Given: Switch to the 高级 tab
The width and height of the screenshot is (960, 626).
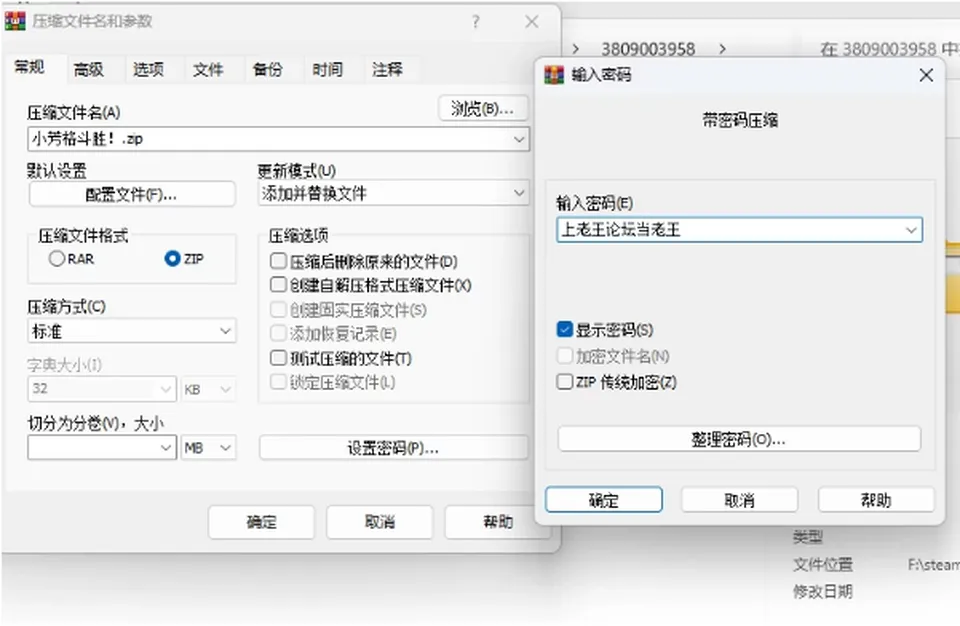Looking at the screenshot, I should pos(89,70).
